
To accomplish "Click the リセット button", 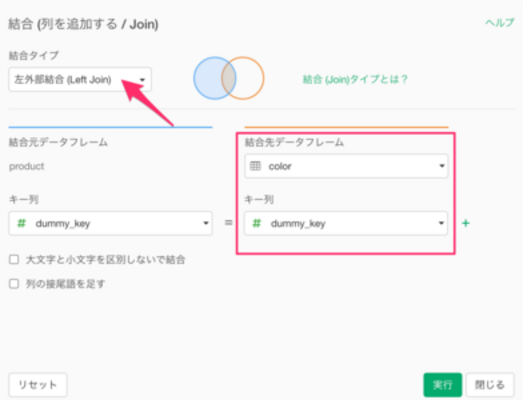I will click(38, 385).
